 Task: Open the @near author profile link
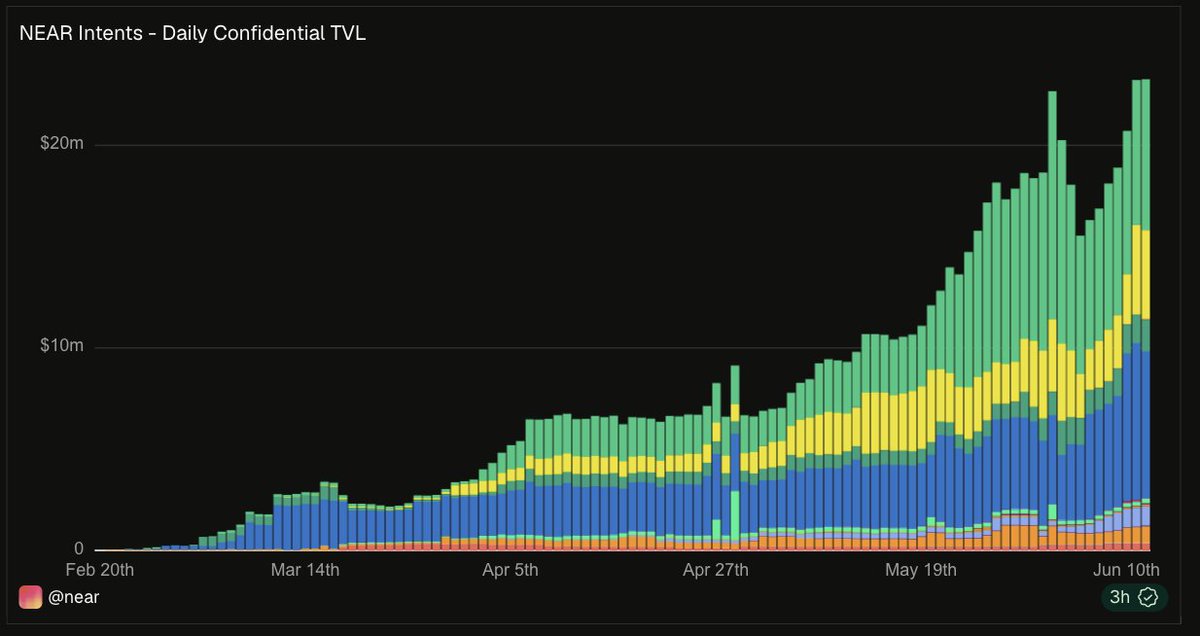73,597
